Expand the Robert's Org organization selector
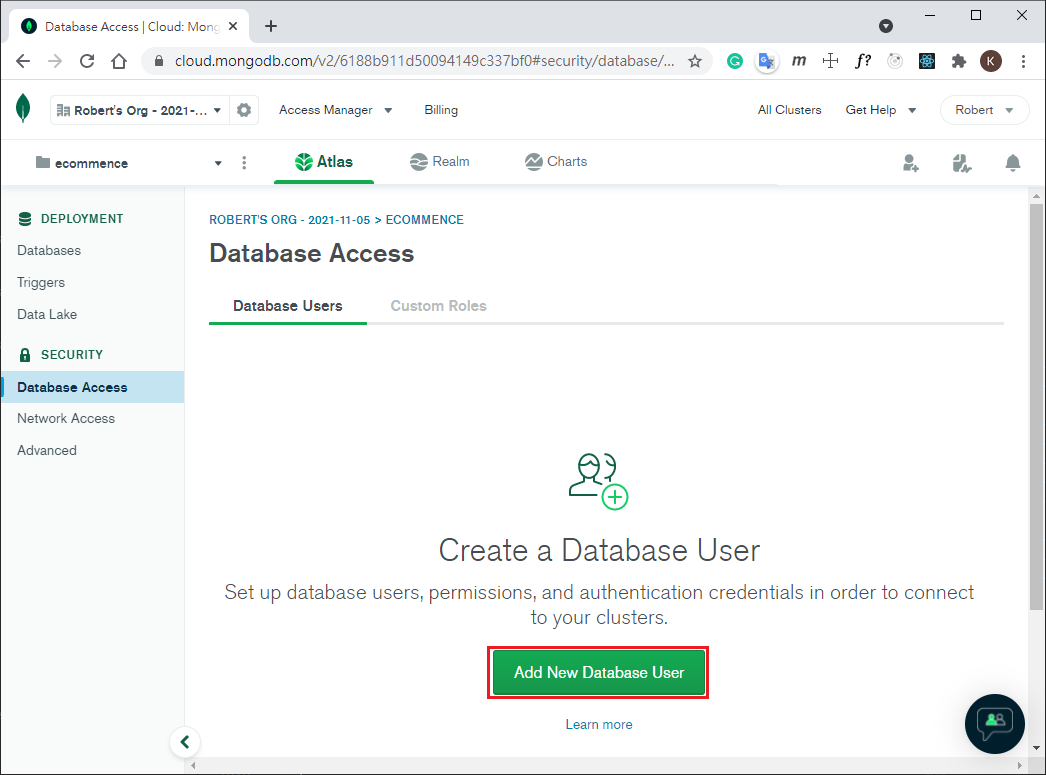 [139, 110]
